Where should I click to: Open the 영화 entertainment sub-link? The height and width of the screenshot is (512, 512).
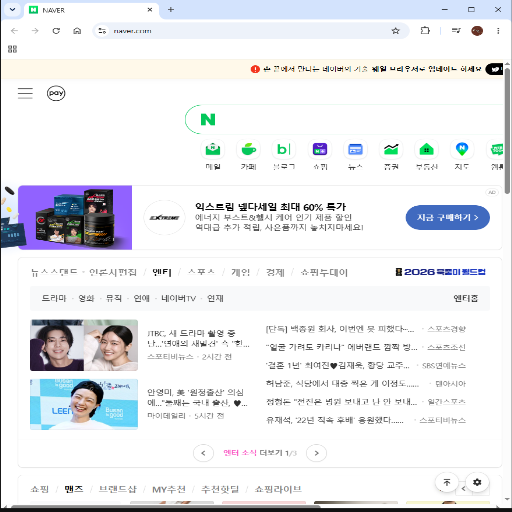tap(86, 298)
